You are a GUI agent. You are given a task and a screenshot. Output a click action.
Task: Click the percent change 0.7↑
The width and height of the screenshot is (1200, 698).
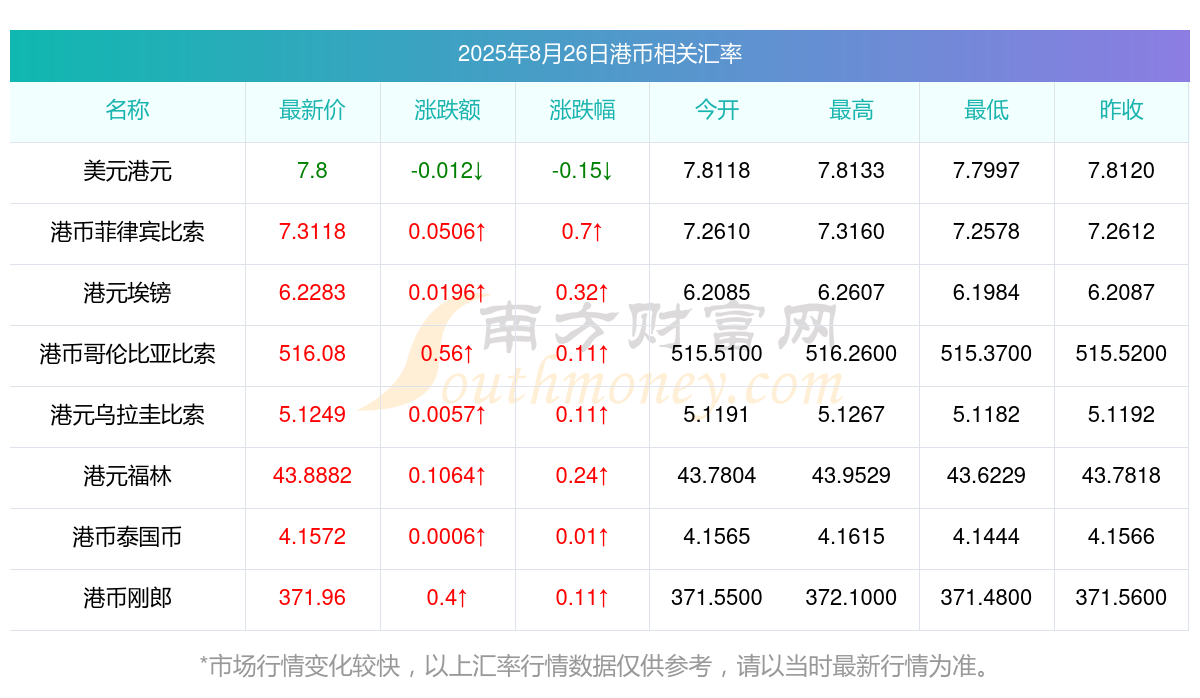coord(583,232)
